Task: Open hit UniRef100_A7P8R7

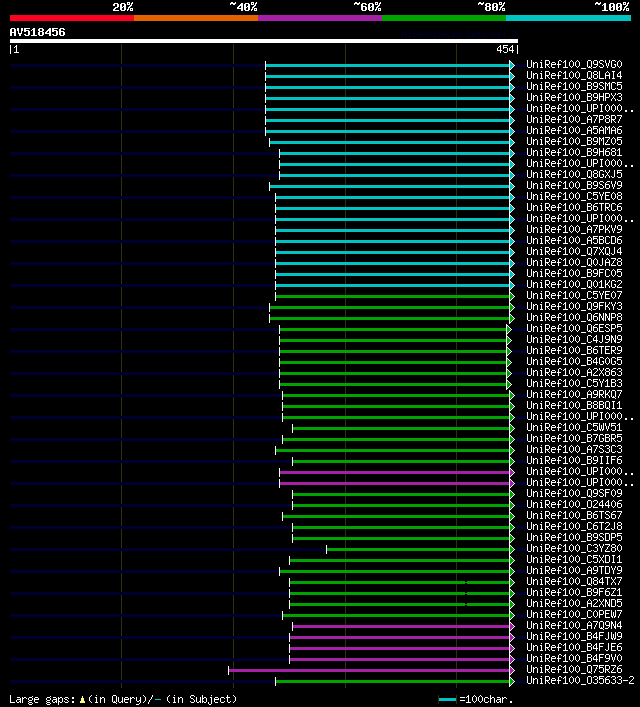Action: [x=574, y=119]
